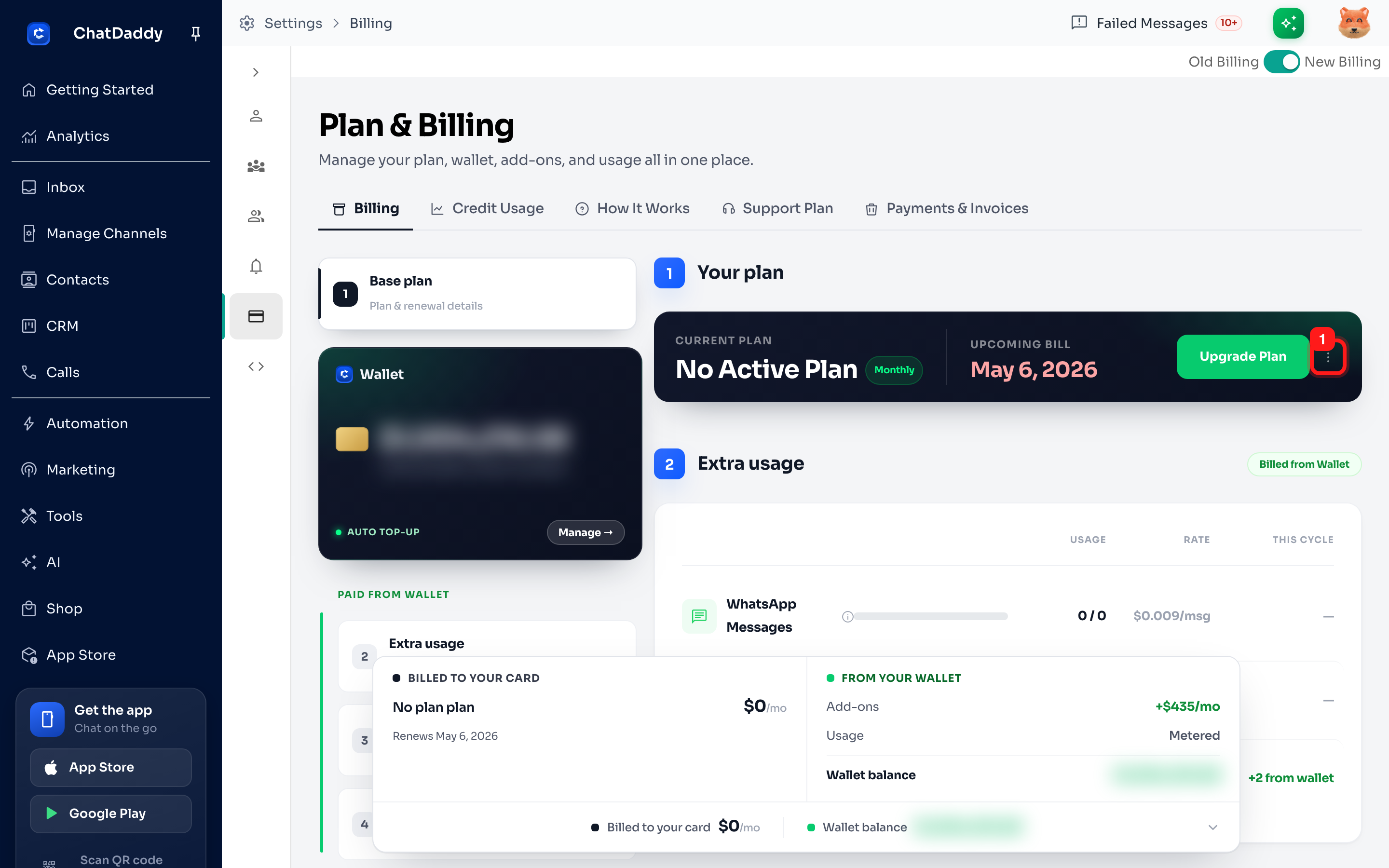Viewport: 1389px width, 868px height.
Task: Expand the settings sub-navigation chevron
Action: pyautogui.click(x=256, y=72)
